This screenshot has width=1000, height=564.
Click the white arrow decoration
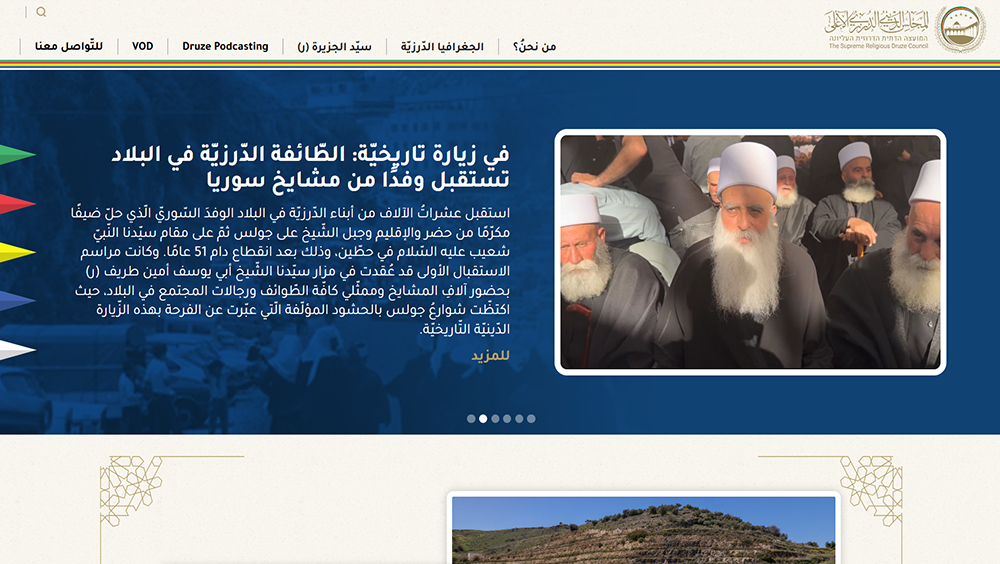[x=17, y=350]
